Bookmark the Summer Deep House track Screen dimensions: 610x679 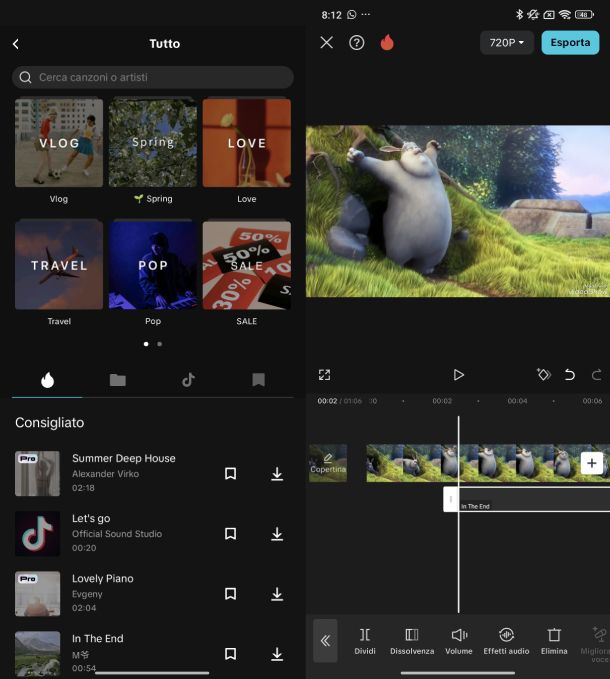[x=230, y=473]
